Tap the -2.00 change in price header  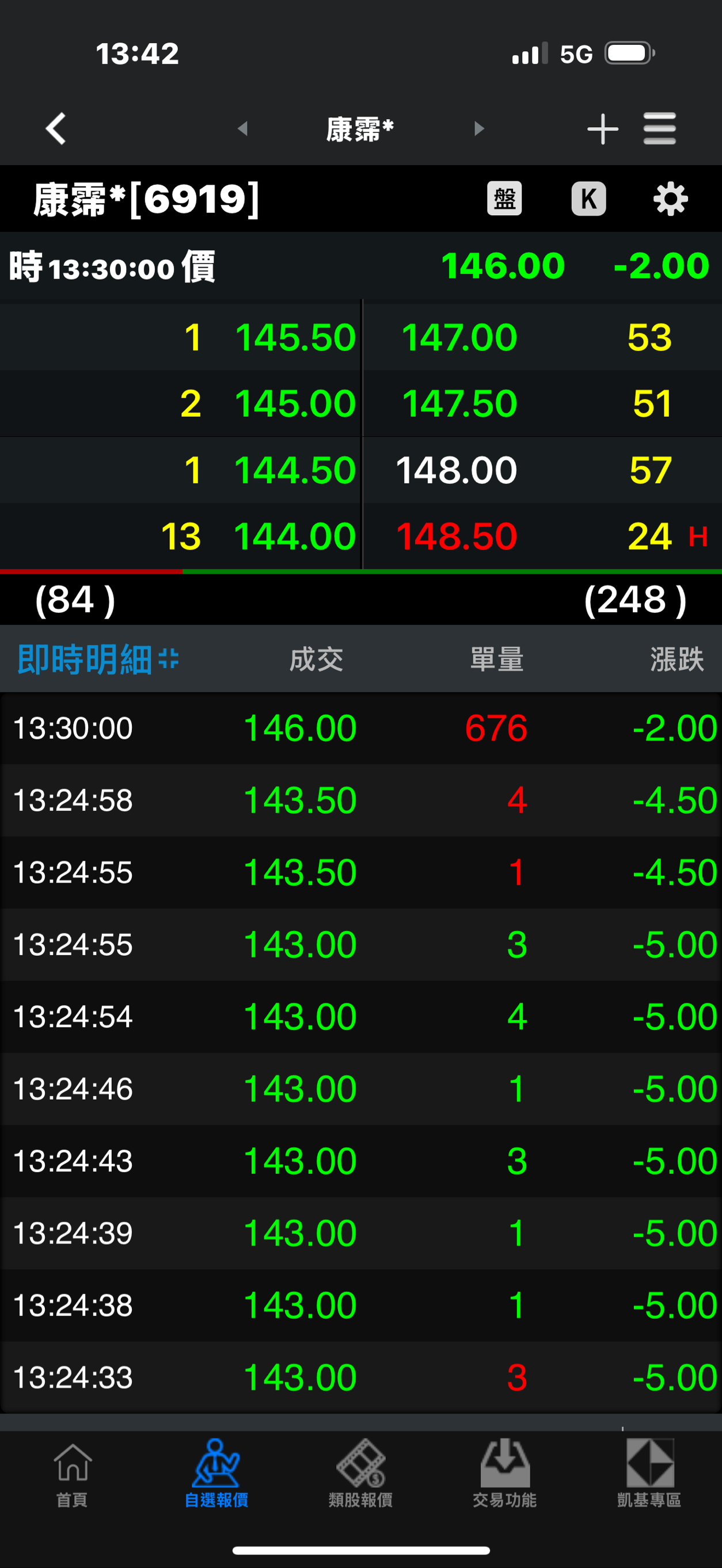(662, 266)
